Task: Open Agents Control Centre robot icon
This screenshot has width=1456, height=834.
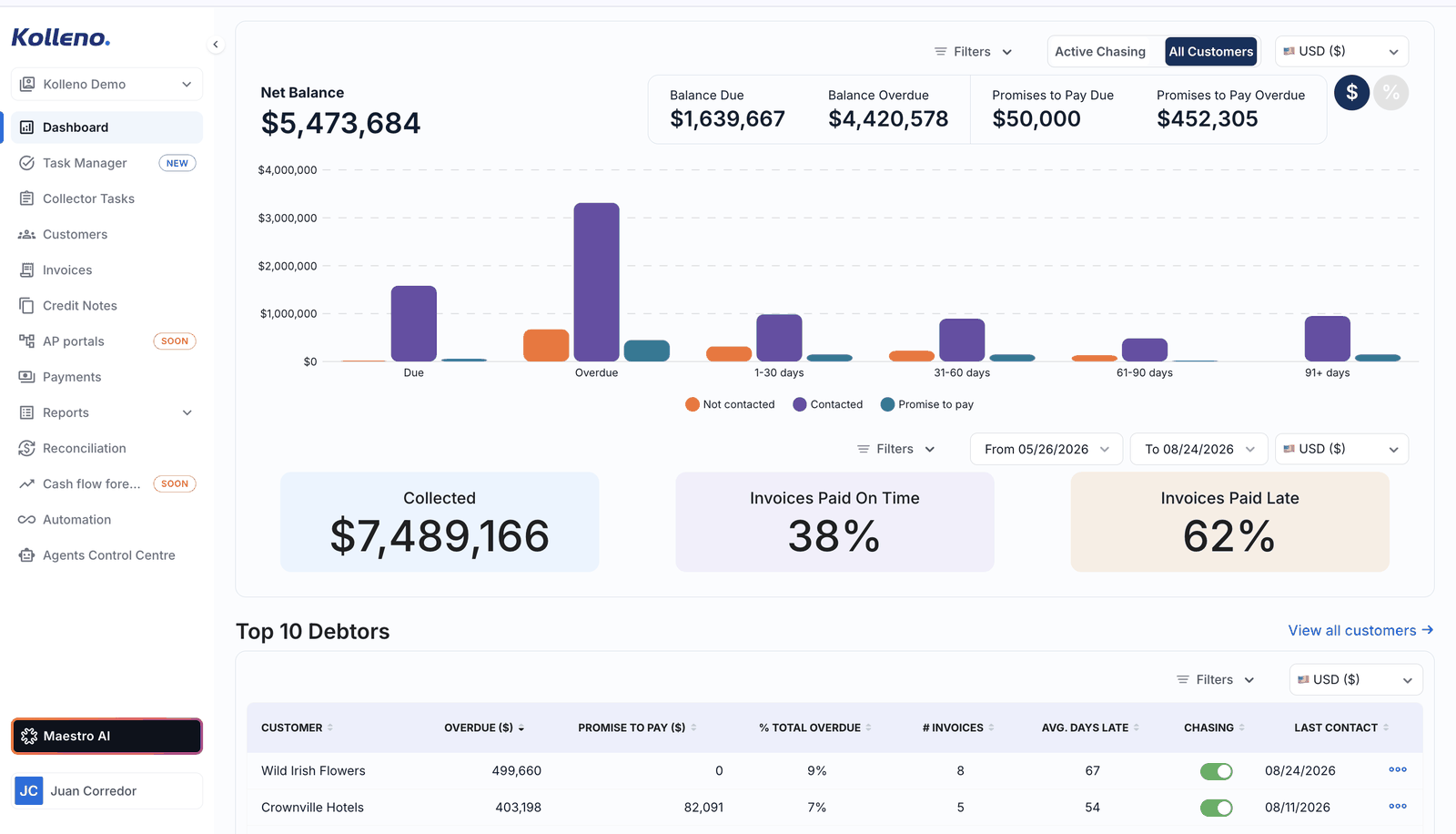Action: pos(26,555)
